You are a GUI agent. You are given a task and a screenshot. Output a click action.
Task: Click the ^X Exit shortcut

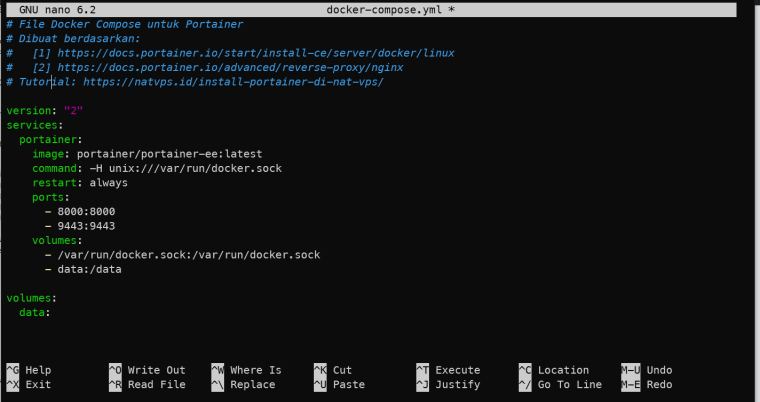(x=29, y=385)
